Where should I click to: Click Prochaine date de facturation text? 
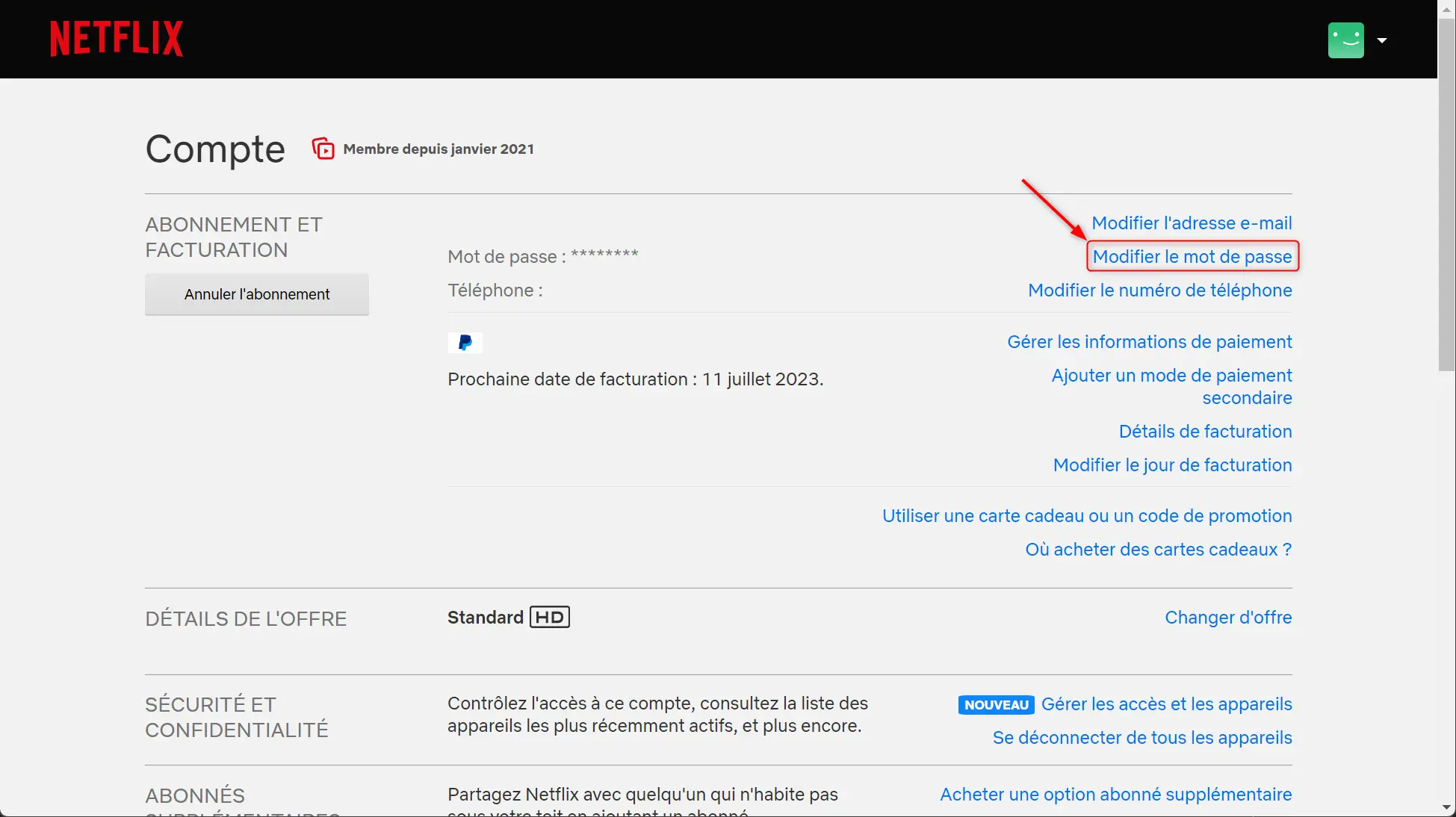(x=635, y=379)
